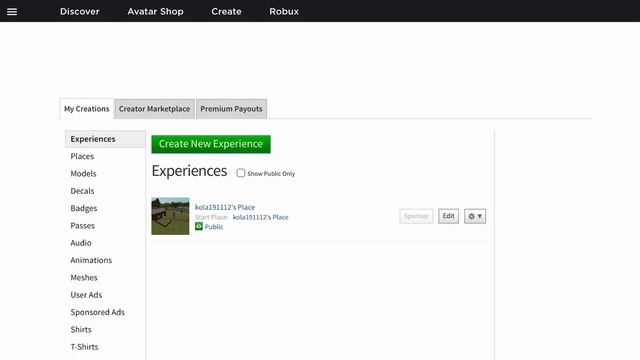Viewport: 640px width, 360px height.
Task: Select Meshes in the sidebar
Action: point(84,278)
